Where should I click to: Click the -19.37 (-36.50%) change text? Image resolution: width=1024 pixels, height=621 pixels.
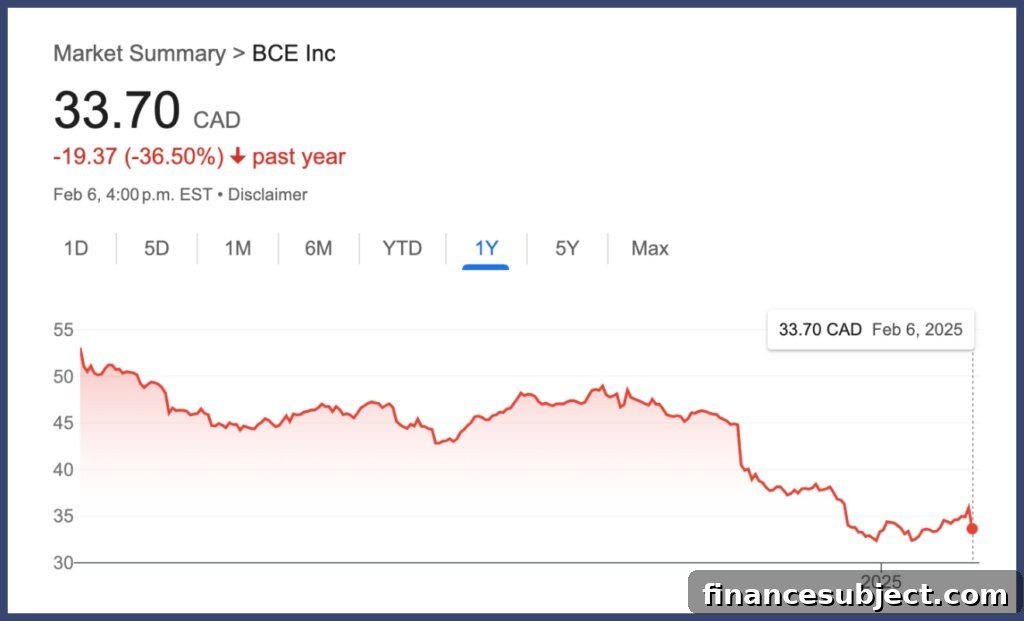(138, 157)
